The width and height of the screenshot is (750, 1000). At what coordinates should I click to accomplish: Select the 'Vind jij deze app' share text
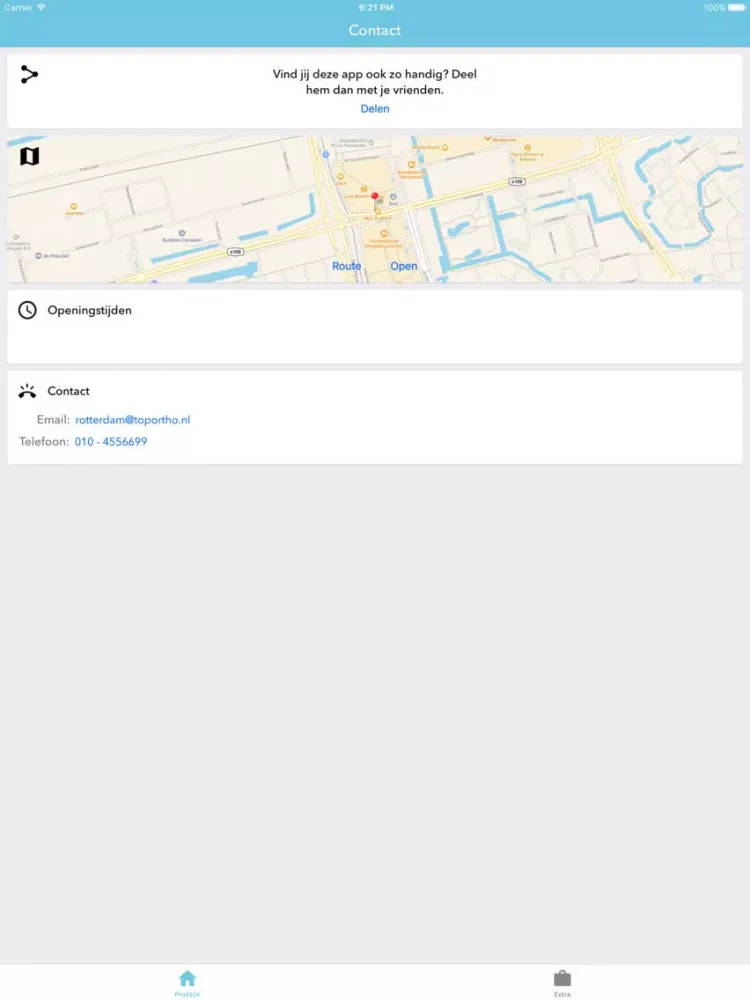(x=375, y=82)
